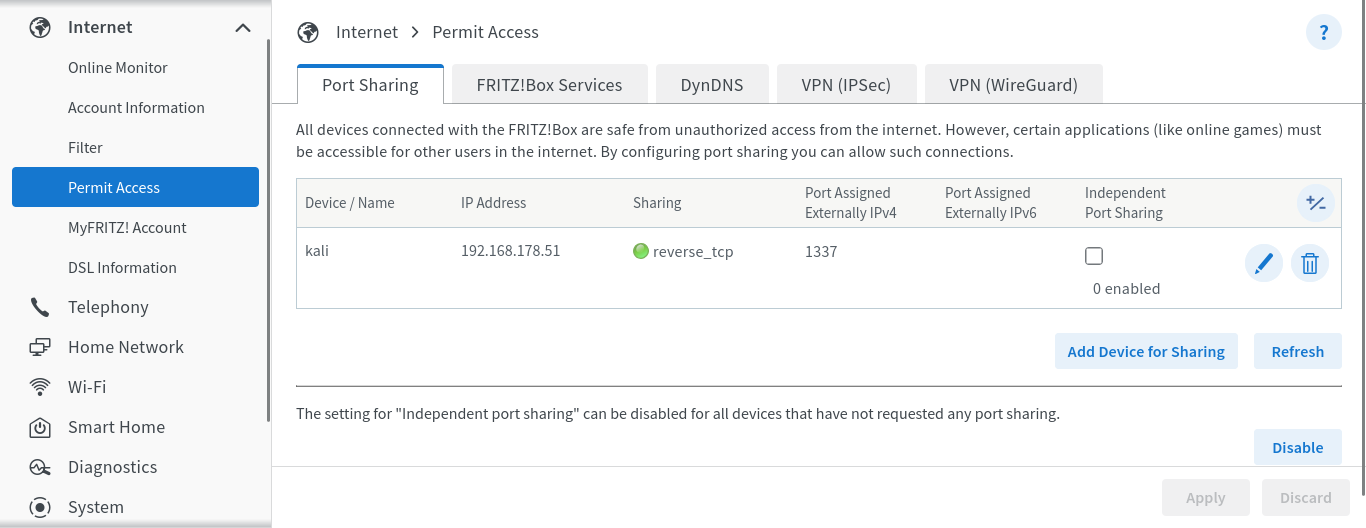This screenshot has width=1366, height=528.
Task: Toggle Independent Port Sharing checkbox for kali
Action: pos(1094,256)
